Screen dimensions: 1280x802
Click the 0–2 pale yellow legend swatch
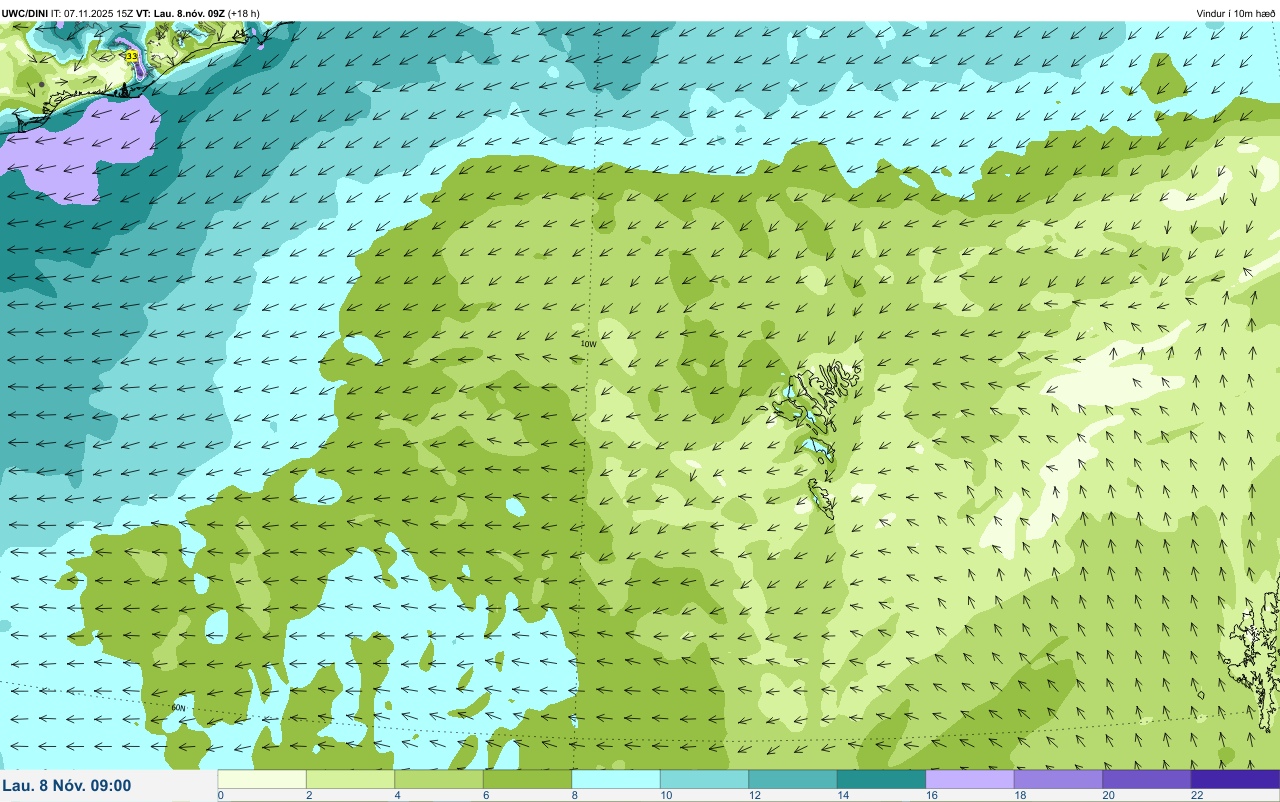pos(262,779)
